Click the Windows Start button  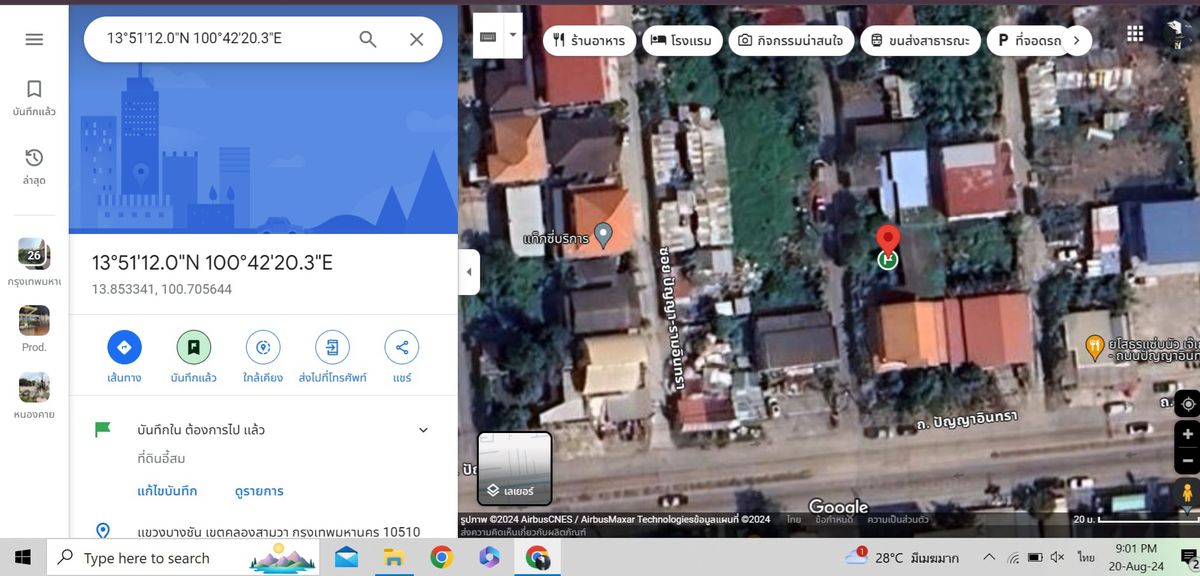pos(22,557)
